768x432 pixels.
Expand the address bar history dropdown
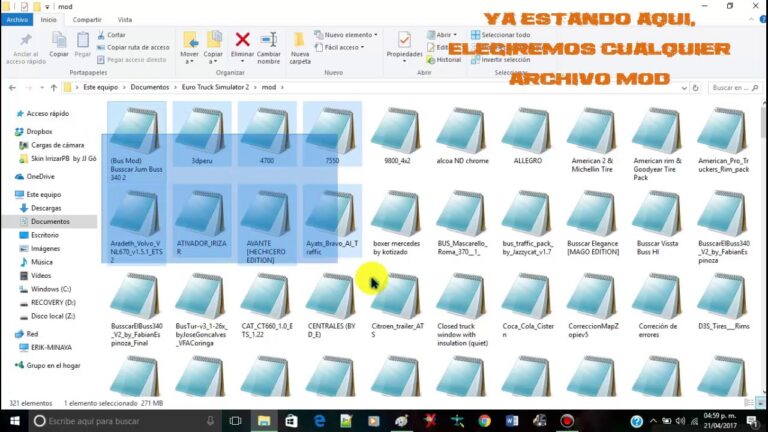[x=684, y=88]
